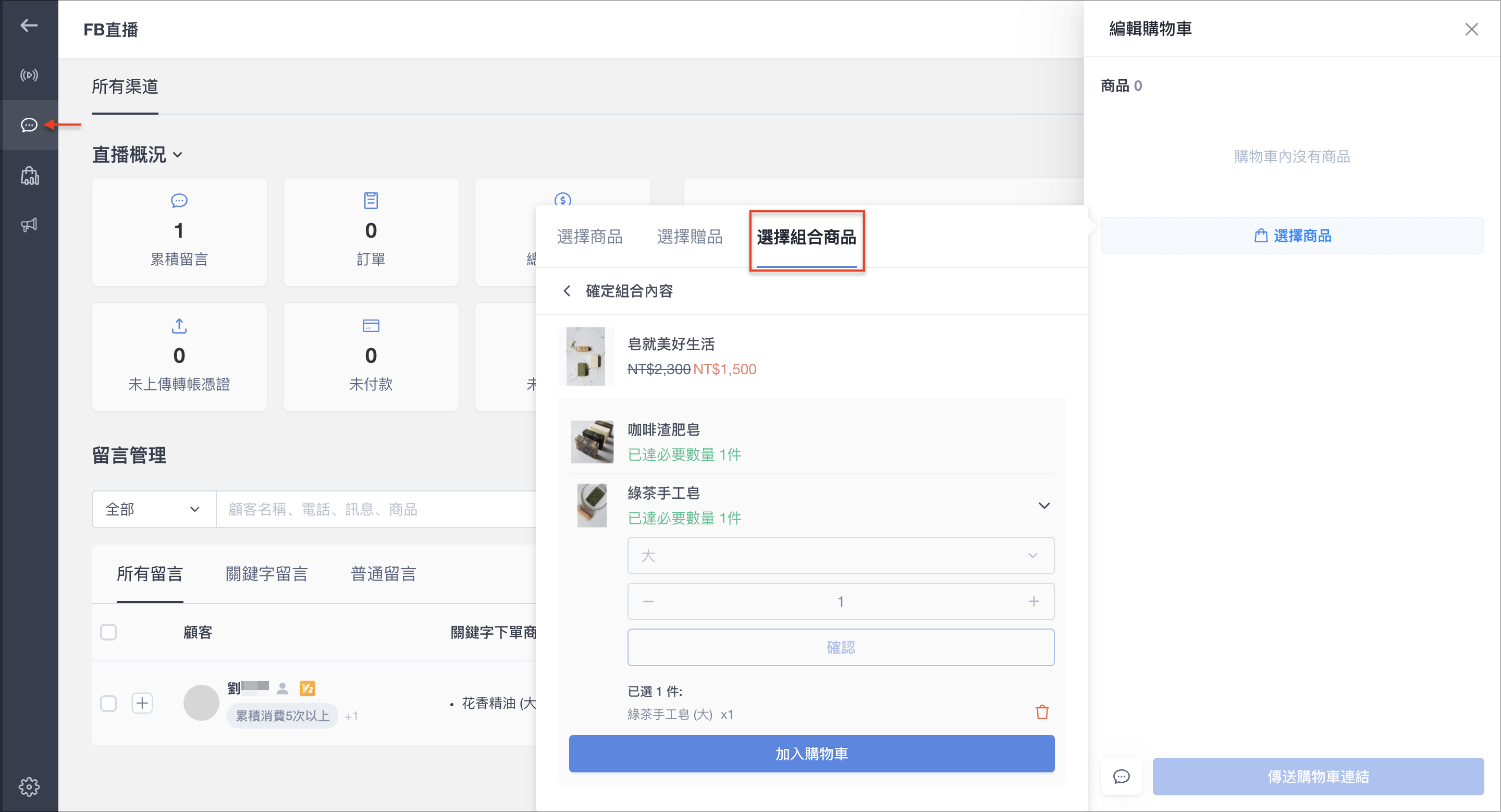Click the 傳送購物車連結 button
1501x812 pixels.
pyautogui.click(x=1318, y=776)
